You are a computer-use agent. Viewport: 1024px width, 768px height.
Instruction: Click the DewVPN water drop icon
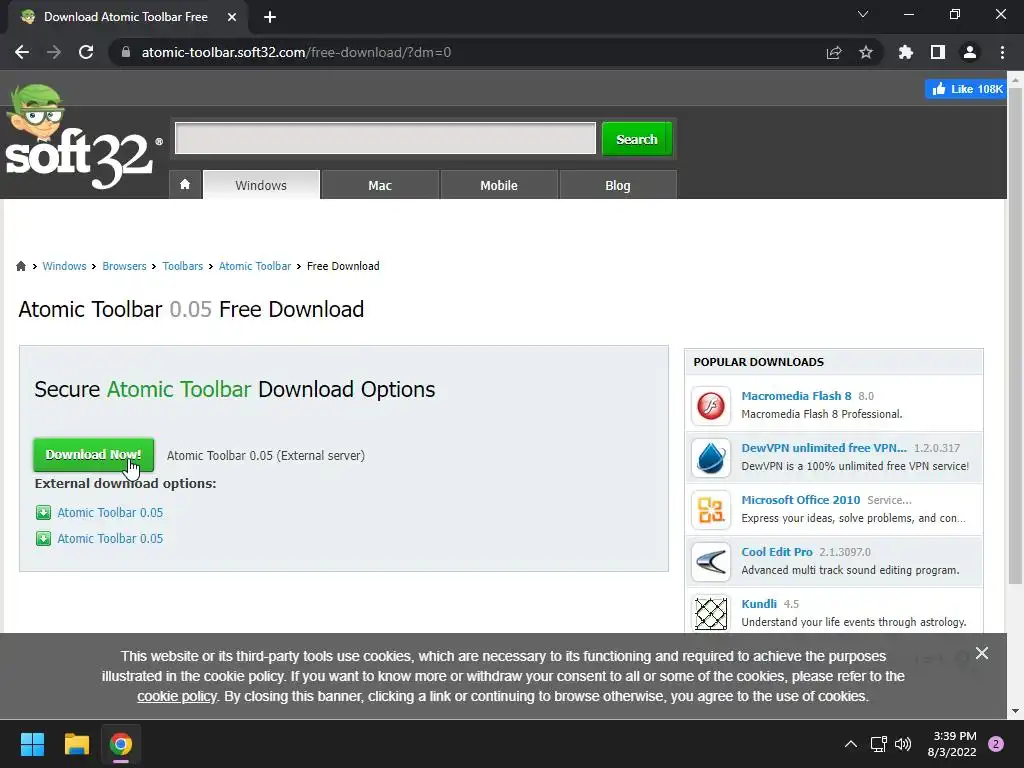711,458
